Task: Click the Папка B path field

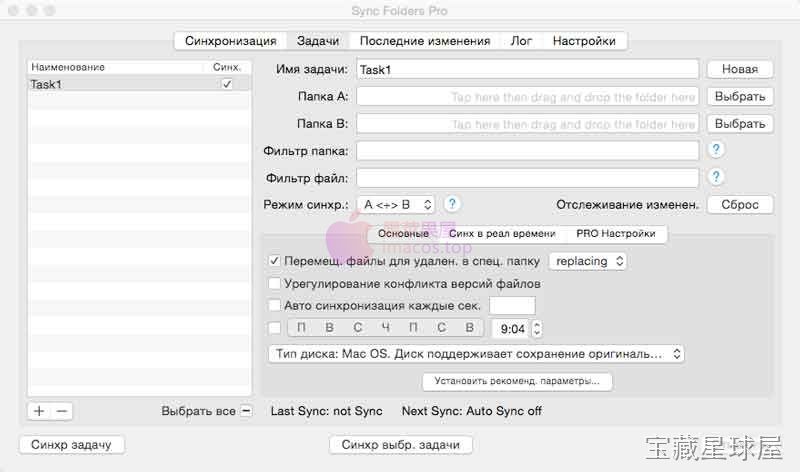Action: click(x=528, y=124)
